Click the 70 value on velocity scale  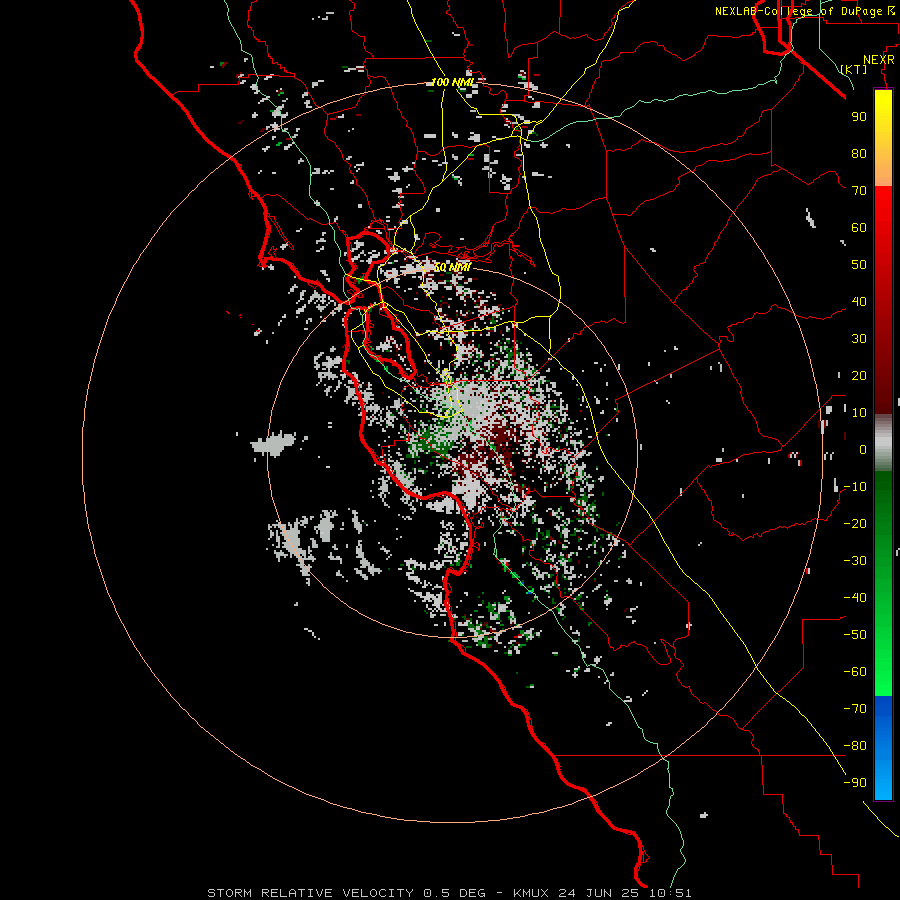[x=859, y=191]
